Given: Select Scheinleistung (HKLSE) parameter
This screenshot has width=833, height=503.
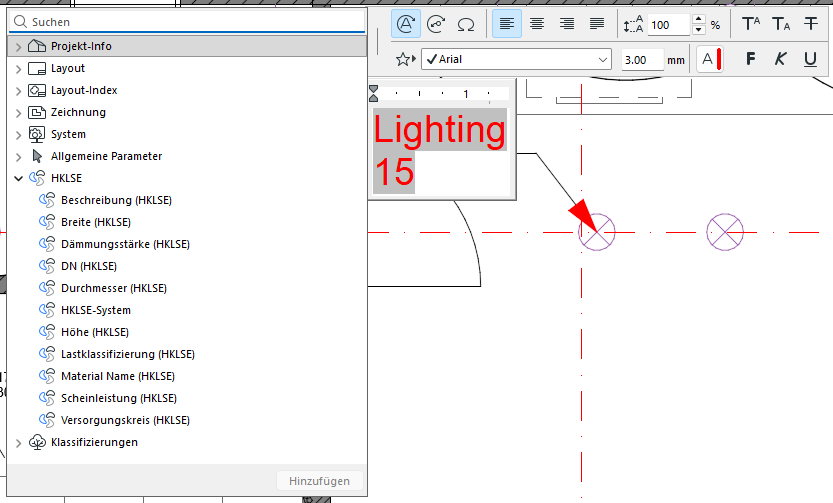Looking at the screenshot, I should point(119,398).
